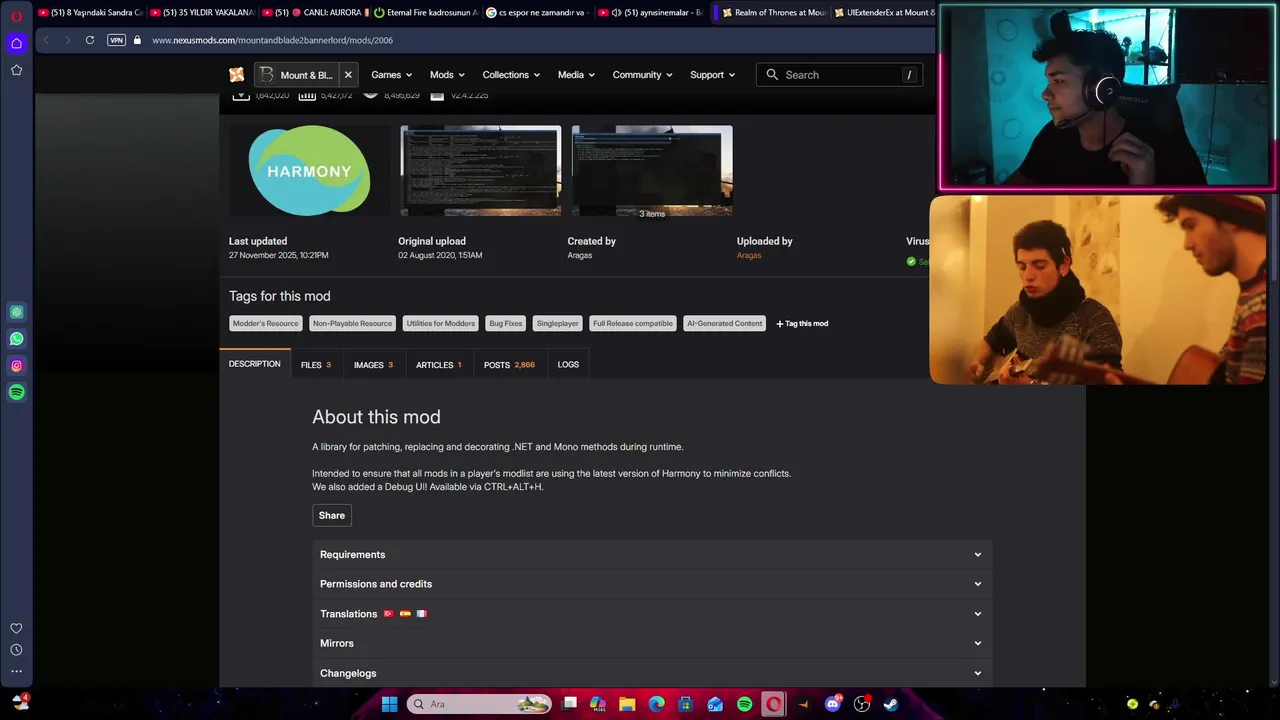Expand the Community dropdown menu
Screen dimensions: 1280x720
[x=642, y=75]
